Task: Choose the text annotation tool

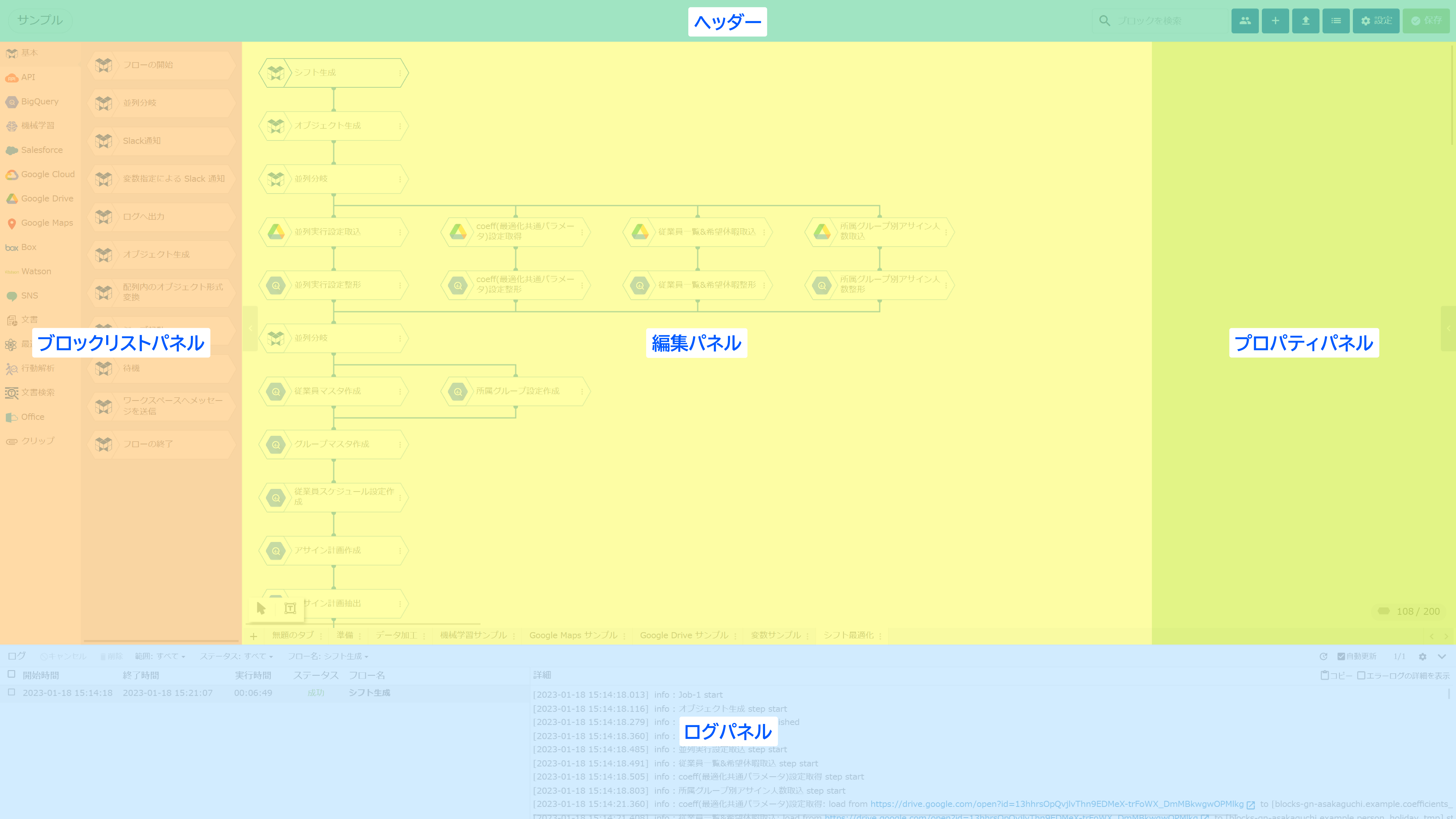Action: [290, 608]
